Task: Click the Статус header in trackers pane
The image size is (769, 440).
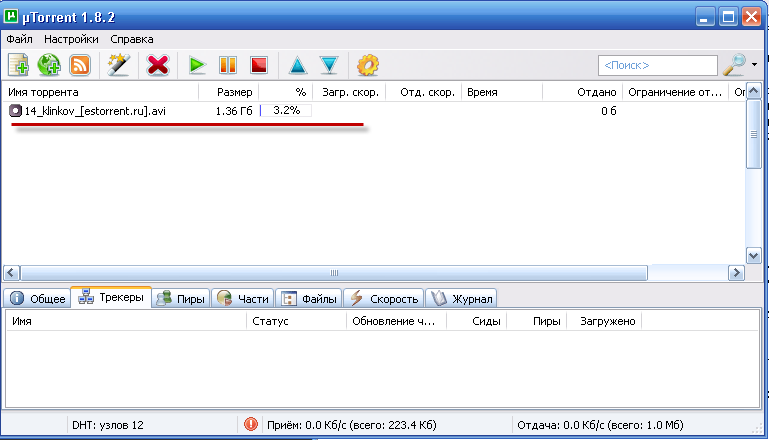Action: click(296, 321)
